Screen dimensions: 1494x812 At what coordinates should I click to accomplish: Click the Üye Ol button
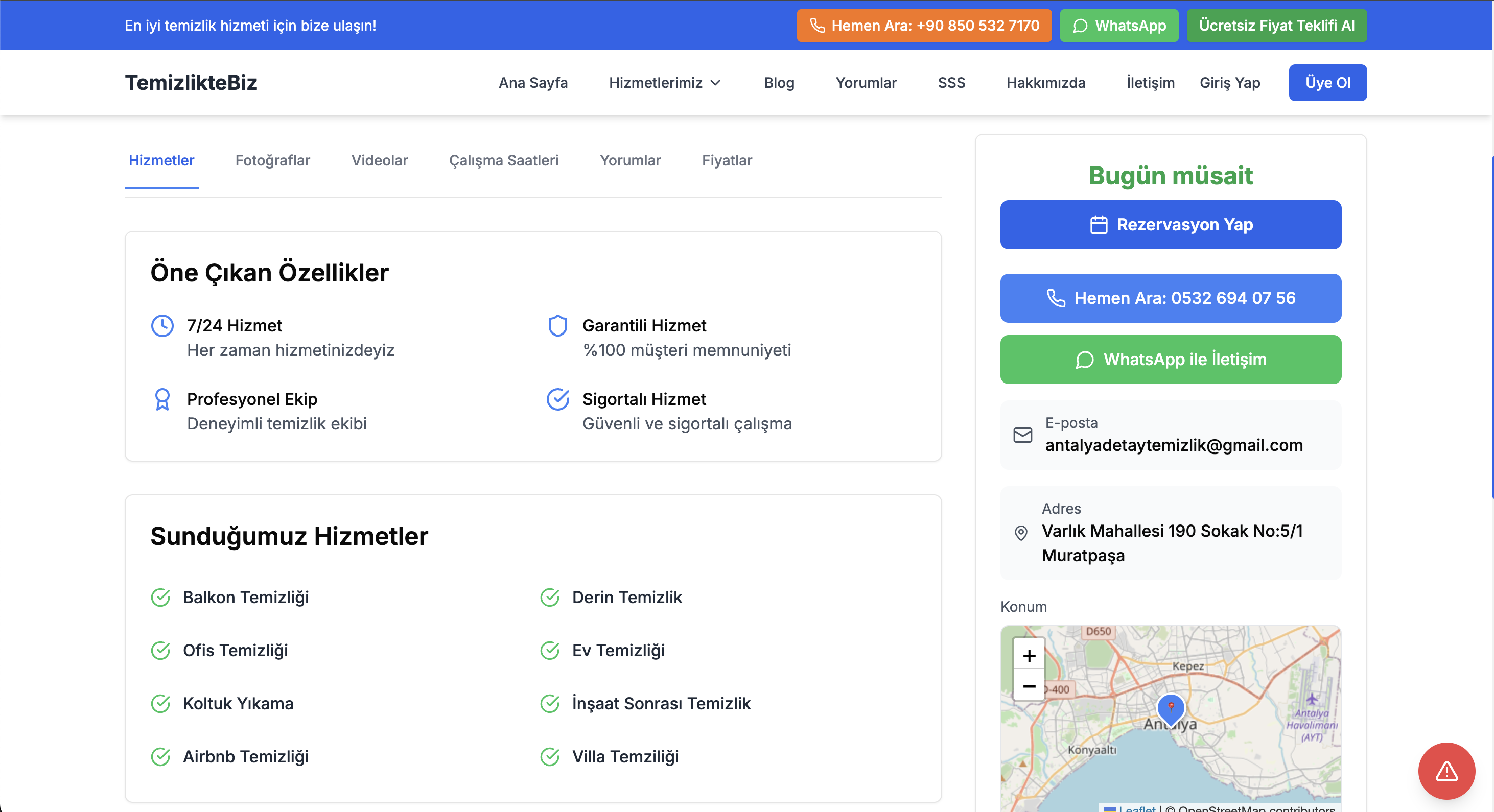1327,83
